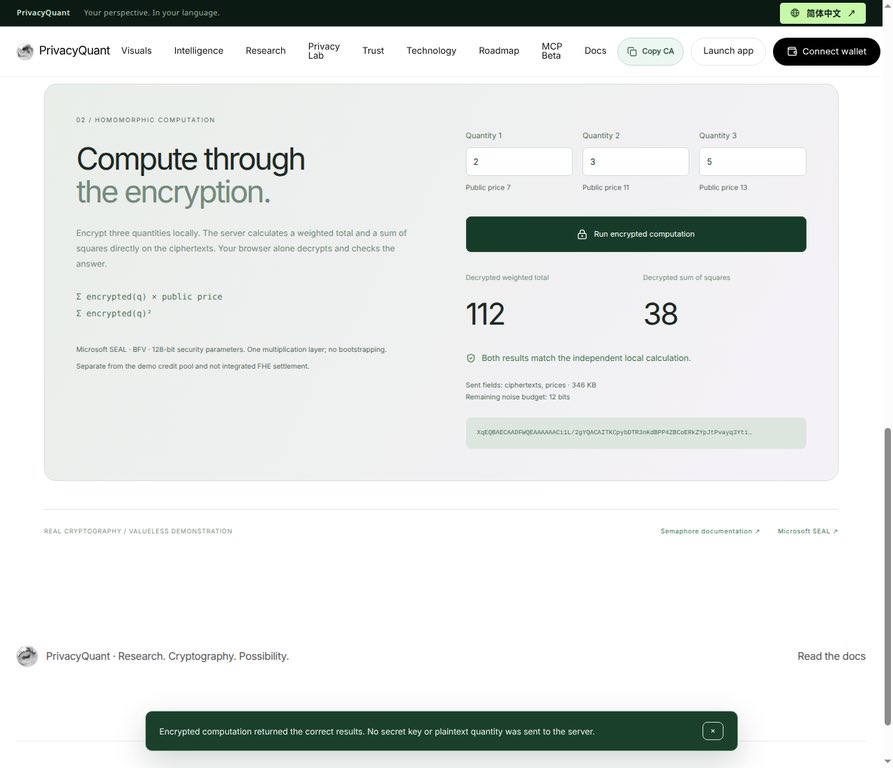
Task: Click 'Microsoft SEAL · BFV' parameters note
Action: pos(231,350)
